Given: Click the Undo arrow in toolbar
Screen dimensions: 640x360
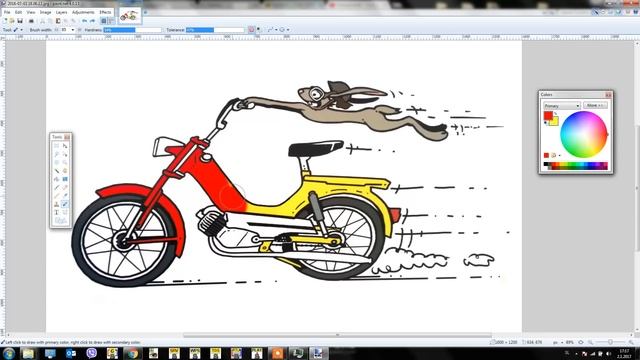Looking at the screenshot, I should point(84,21).
